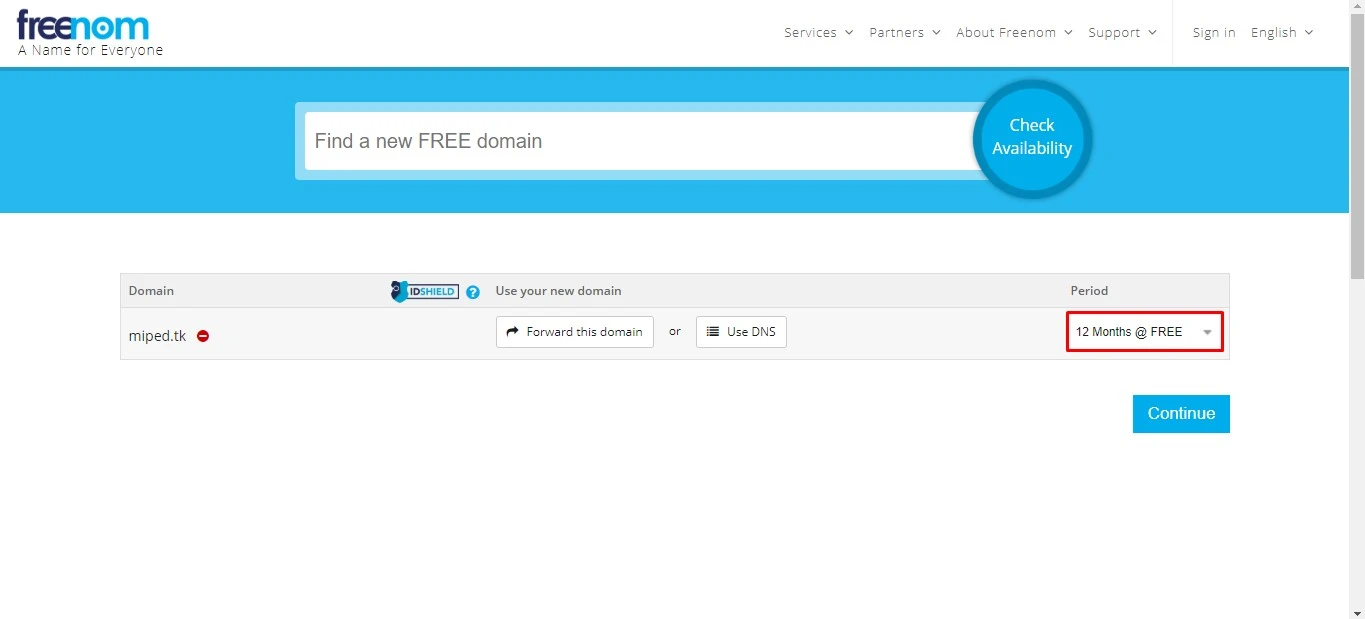Click the Use your new domain header
1365x619 pixels.
coord(558,291)
